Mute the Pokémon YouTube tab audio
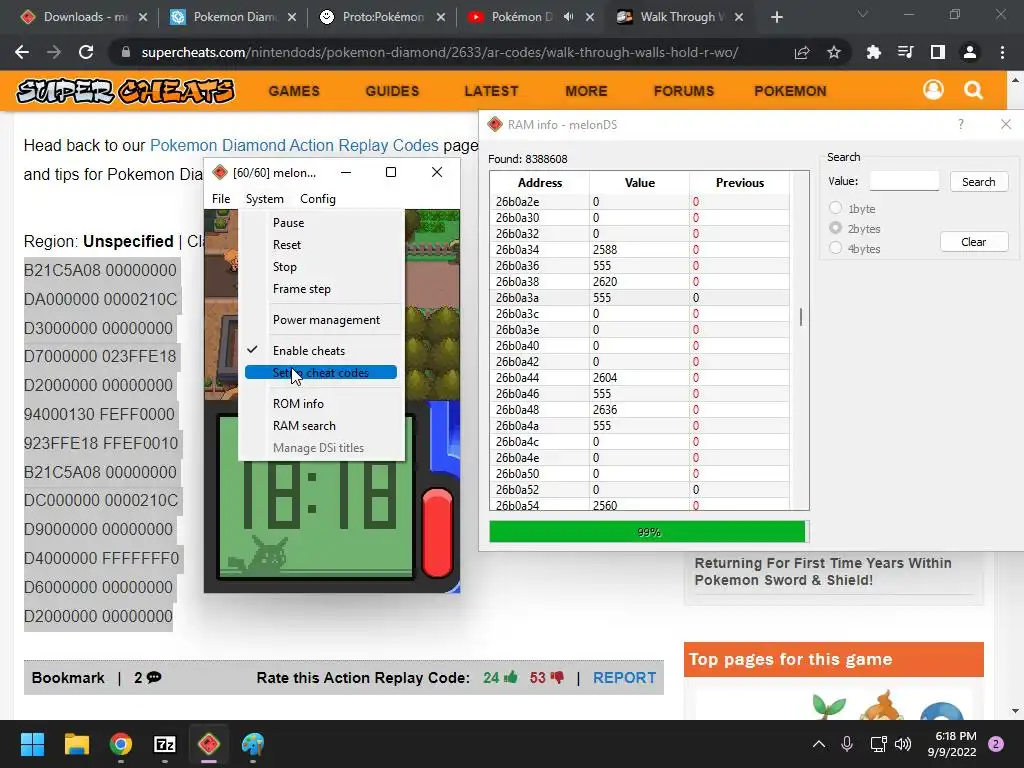1024x768 pixels. tap(568, 17)
